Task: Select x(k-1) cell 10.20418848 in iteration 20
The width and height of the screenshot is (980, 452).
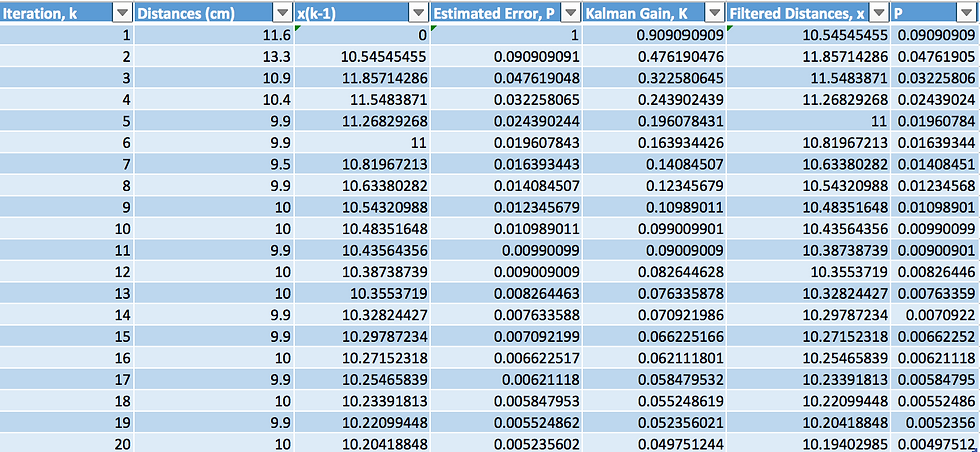Action: (x=362, y=443)
